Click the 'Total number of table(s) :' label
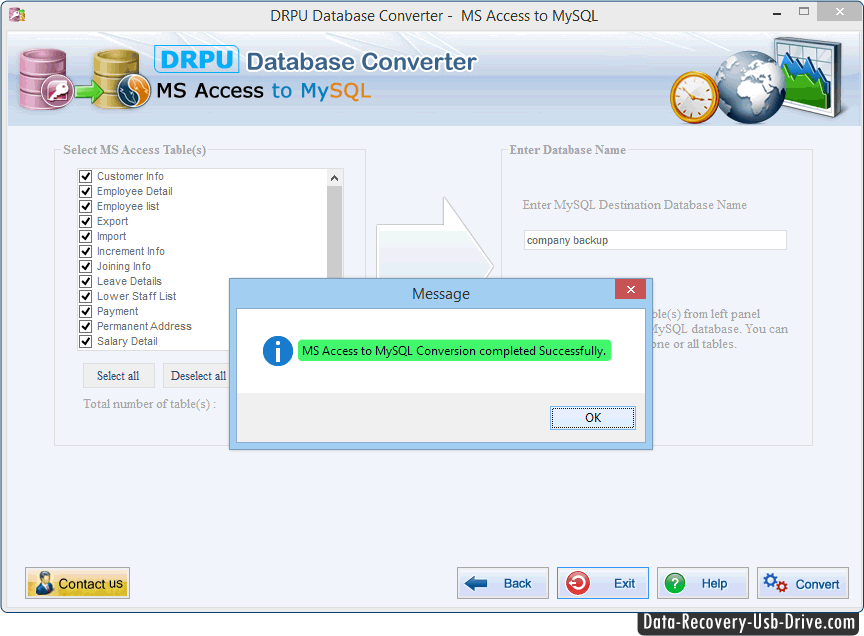 pos(149,404)
